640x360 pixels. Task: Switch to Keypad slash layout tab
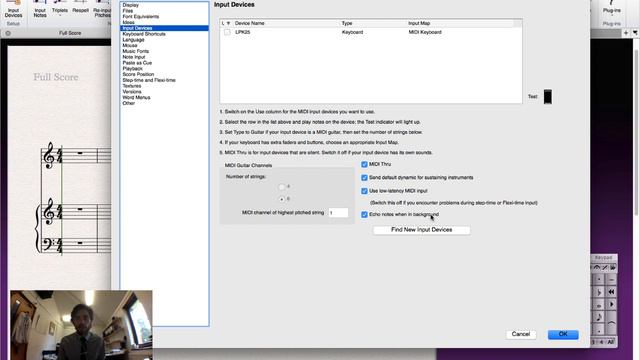[605, 267]
